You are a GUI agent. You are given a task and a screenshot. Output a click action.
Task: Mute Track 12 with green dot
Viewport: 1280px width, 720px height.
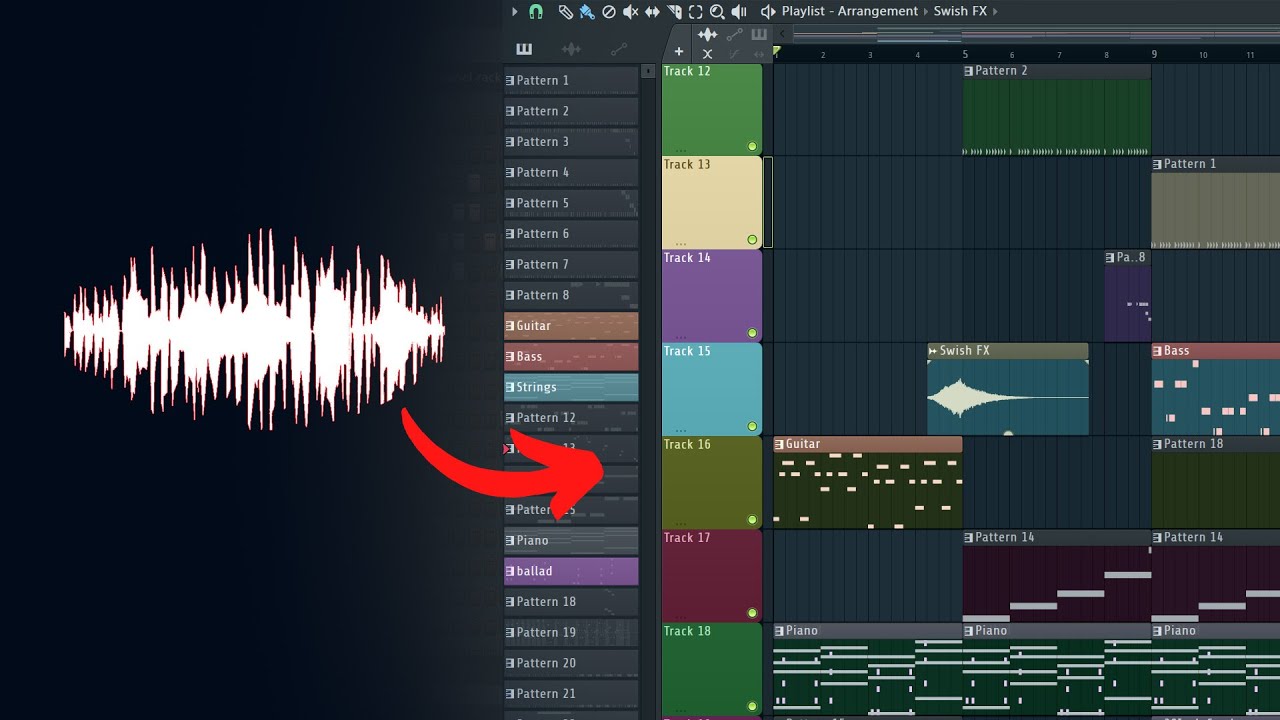click(x=752, y=146)
